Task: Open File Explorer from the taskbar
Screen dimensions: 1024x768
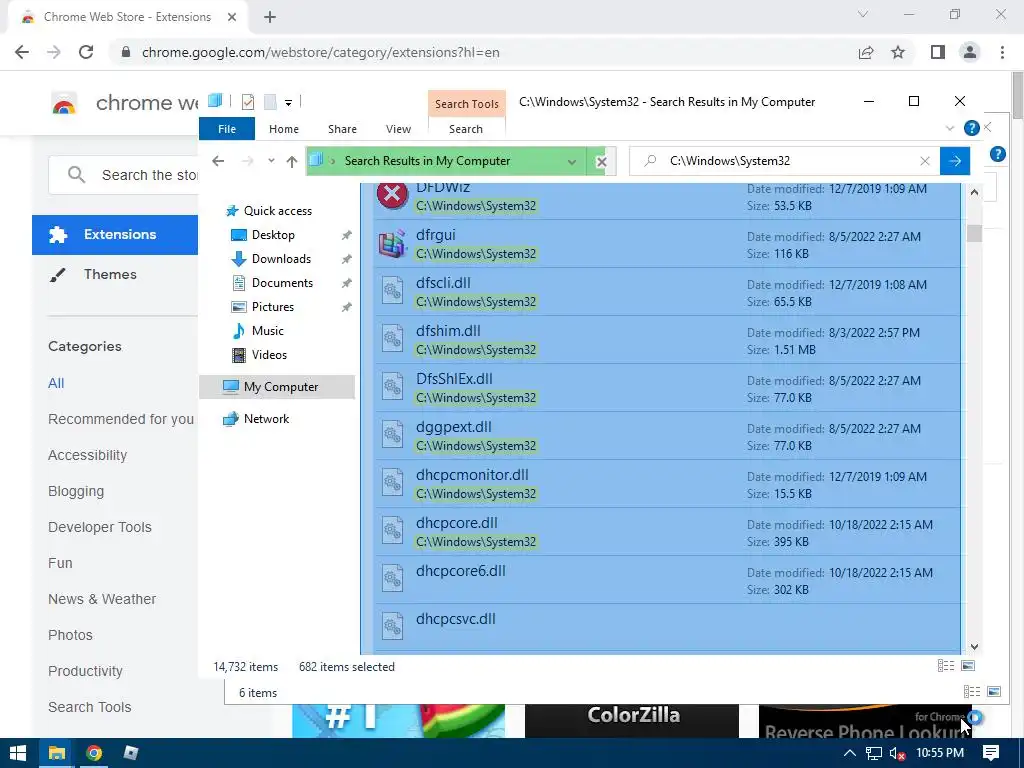Action: click(57, 753)
